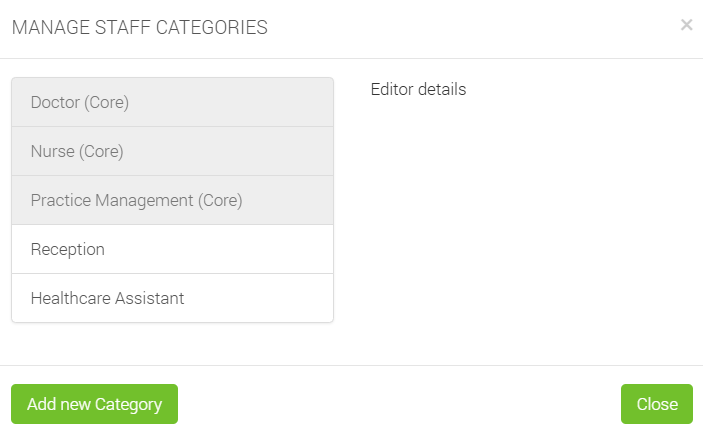
Task: Click the Add new Category button
Action: tap(94, 404)
